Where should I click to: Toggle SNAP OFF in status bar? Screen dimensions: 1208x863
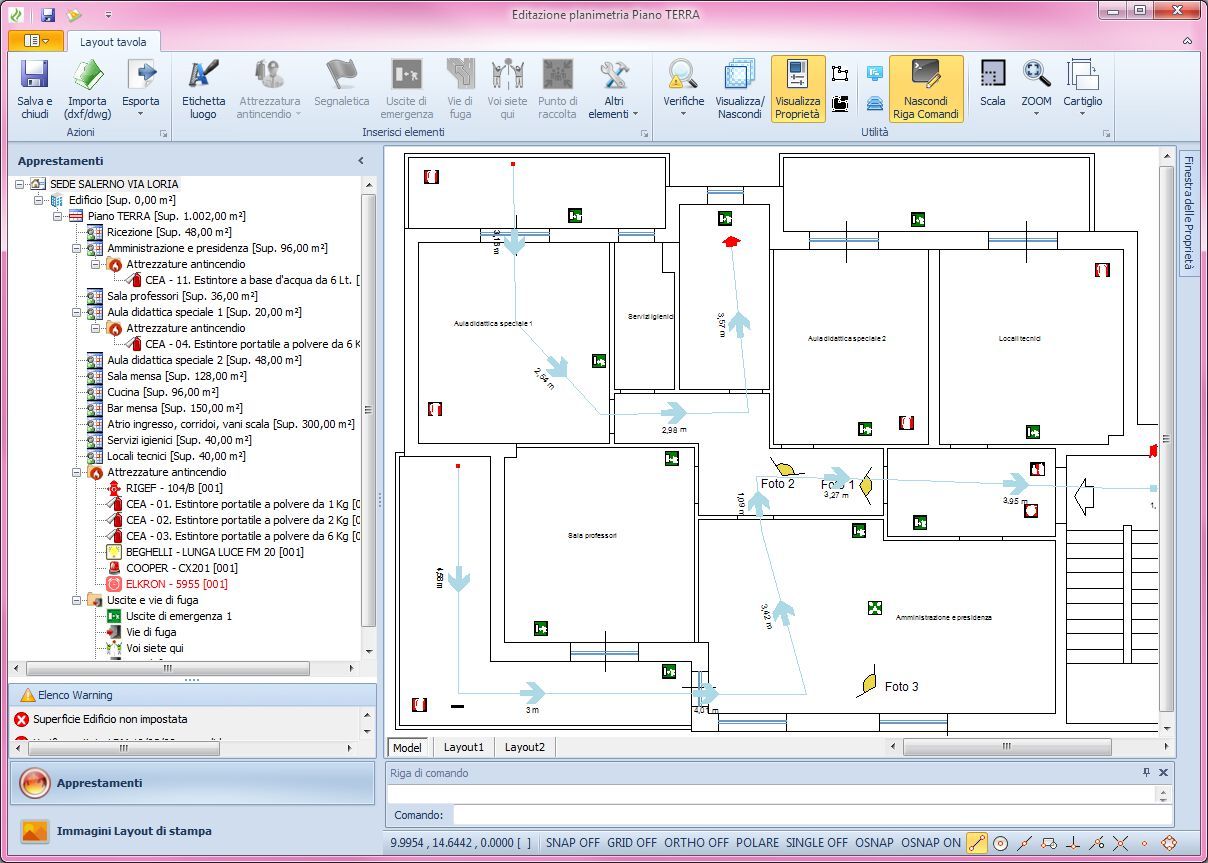point(572,843)
